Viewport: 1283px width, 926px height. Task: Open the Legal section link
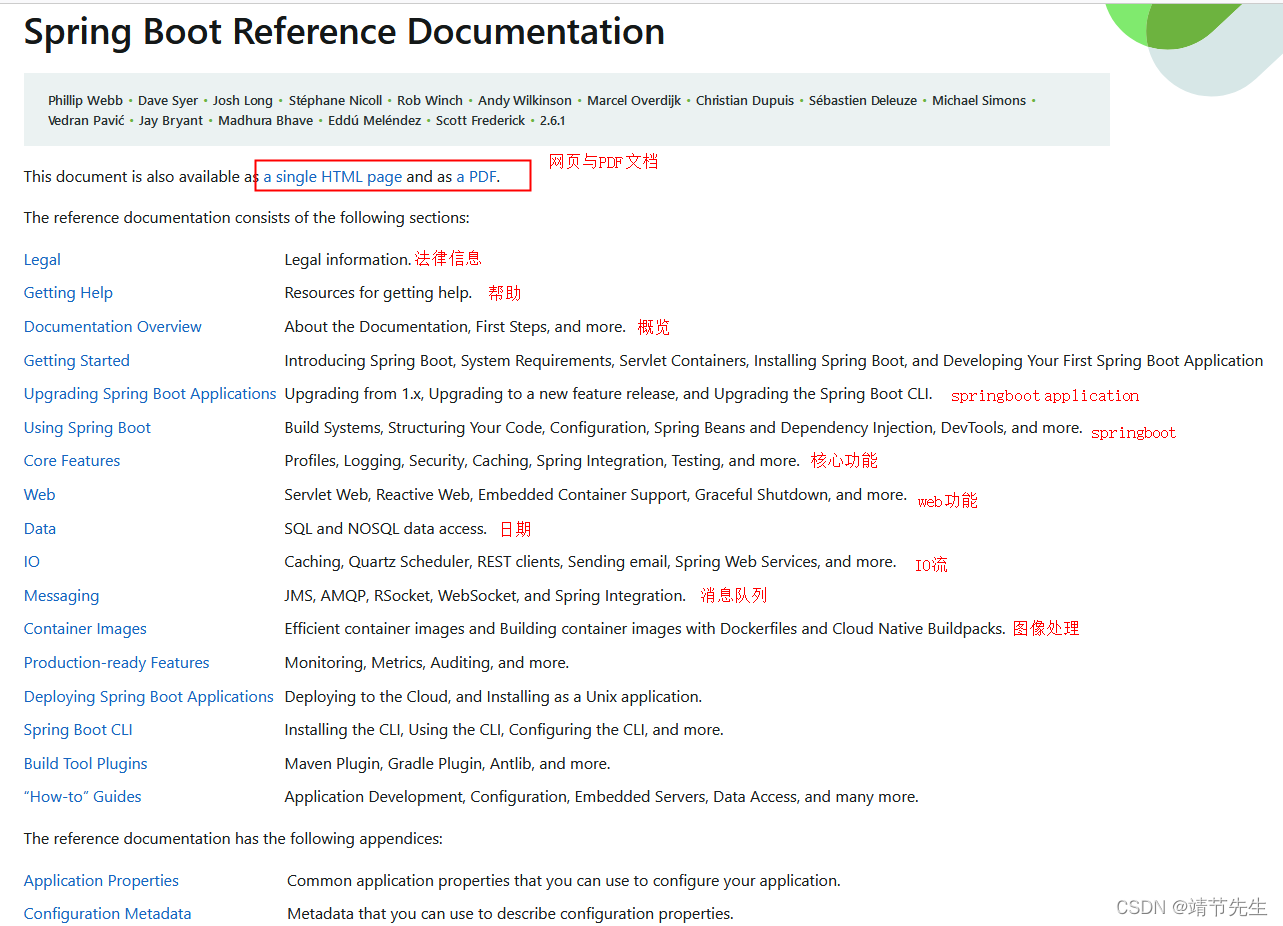(x=42, y=260)
